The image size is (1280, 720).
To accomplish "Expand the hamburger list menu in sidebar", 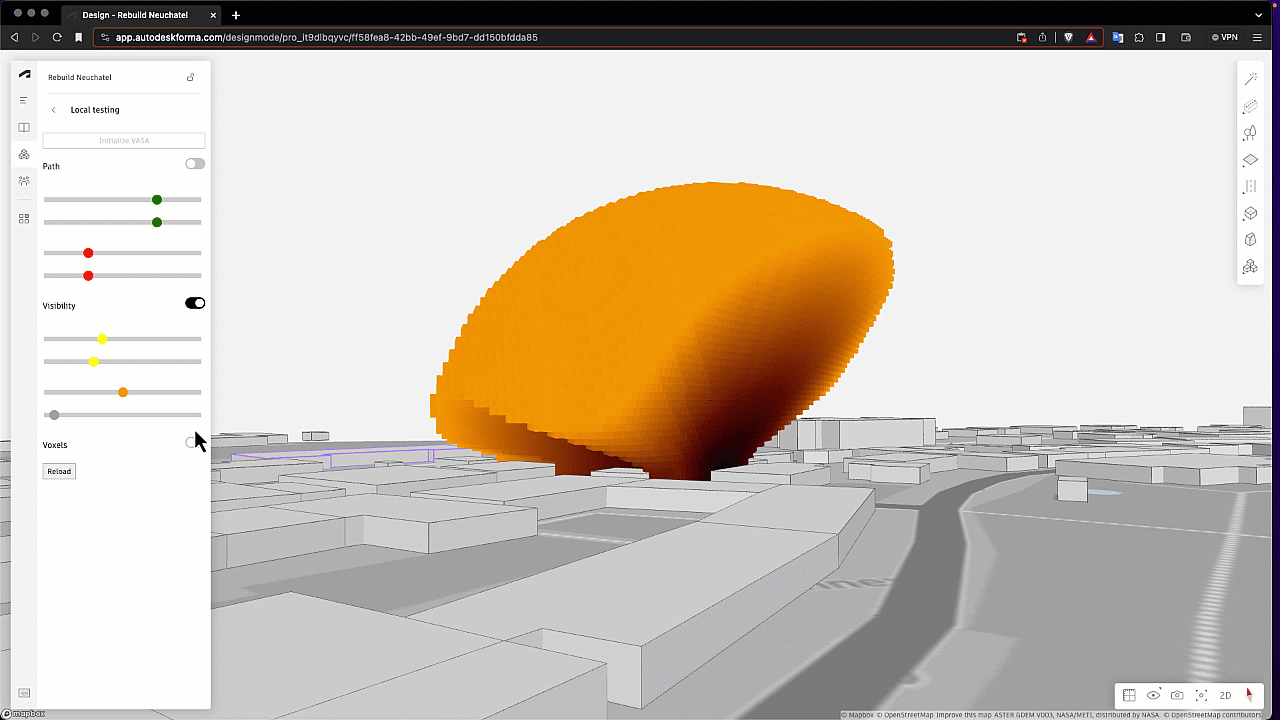I will pyautogui.click(x=24, y=100).
